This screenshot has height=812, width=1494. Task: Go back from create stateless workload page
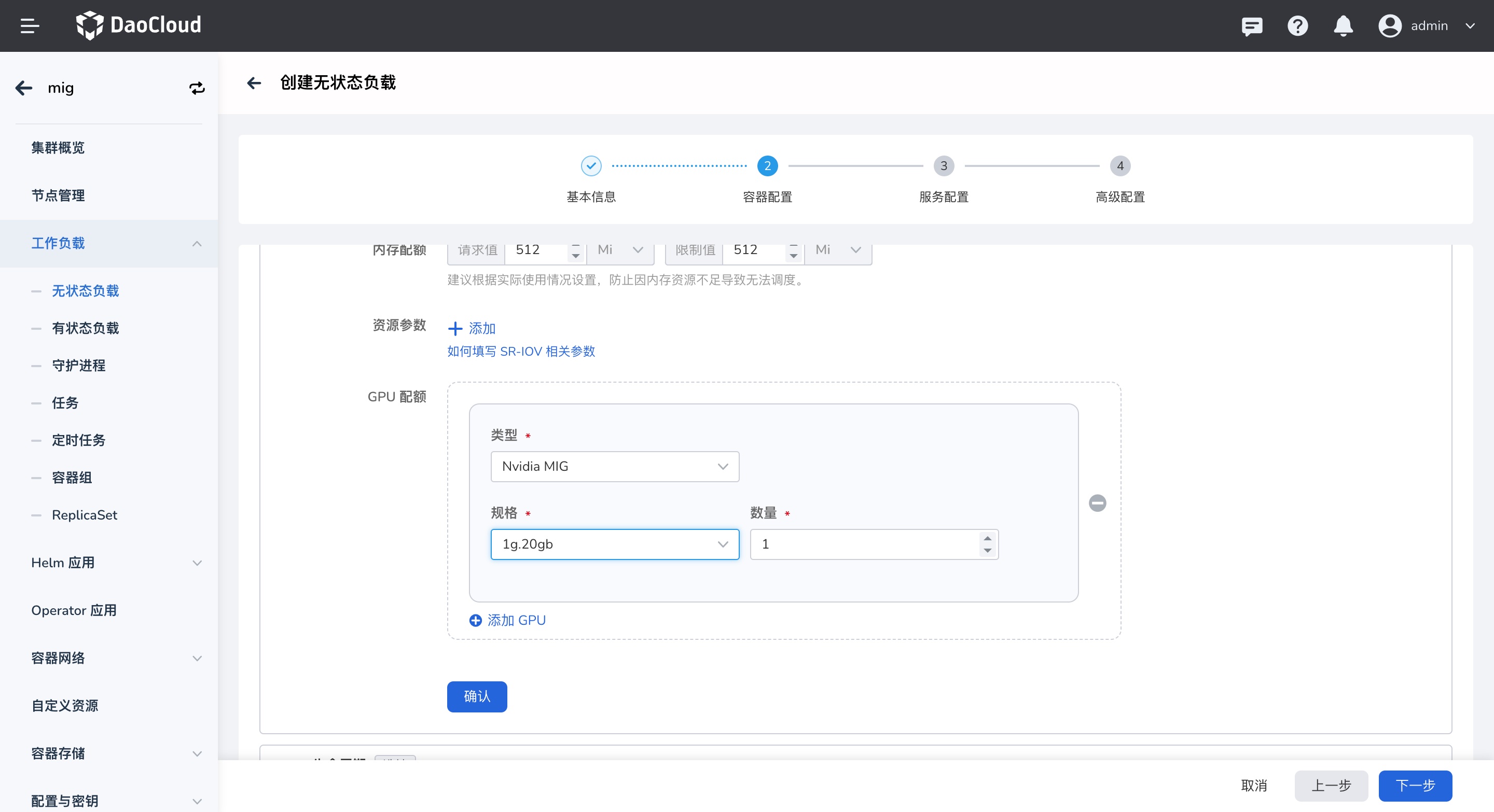point(254,83)
